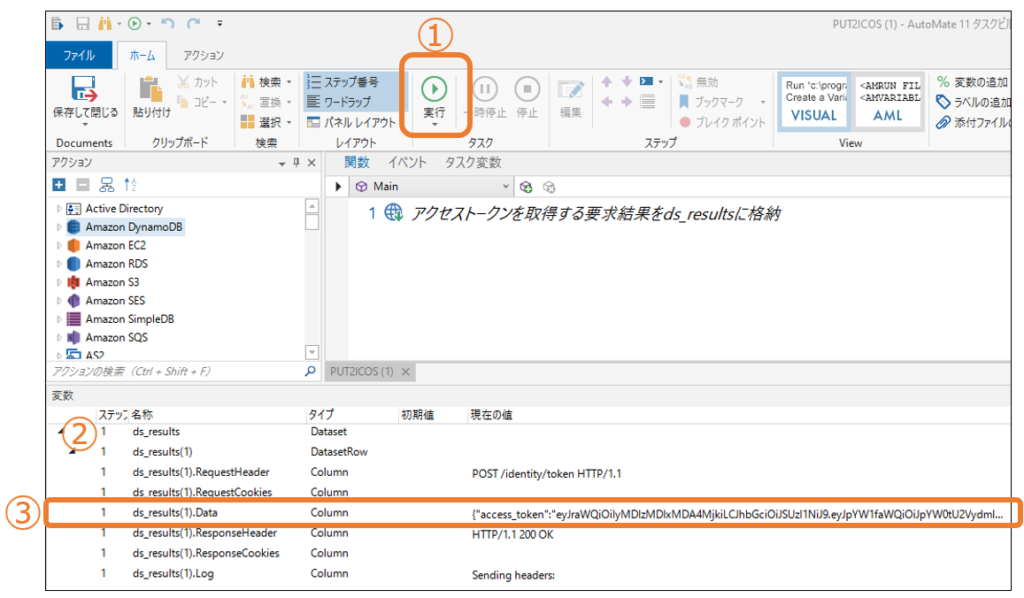The height and width of the screenshot is (598, 1024).
Task: Click the 一時停止 pause button
Action: 485,98
